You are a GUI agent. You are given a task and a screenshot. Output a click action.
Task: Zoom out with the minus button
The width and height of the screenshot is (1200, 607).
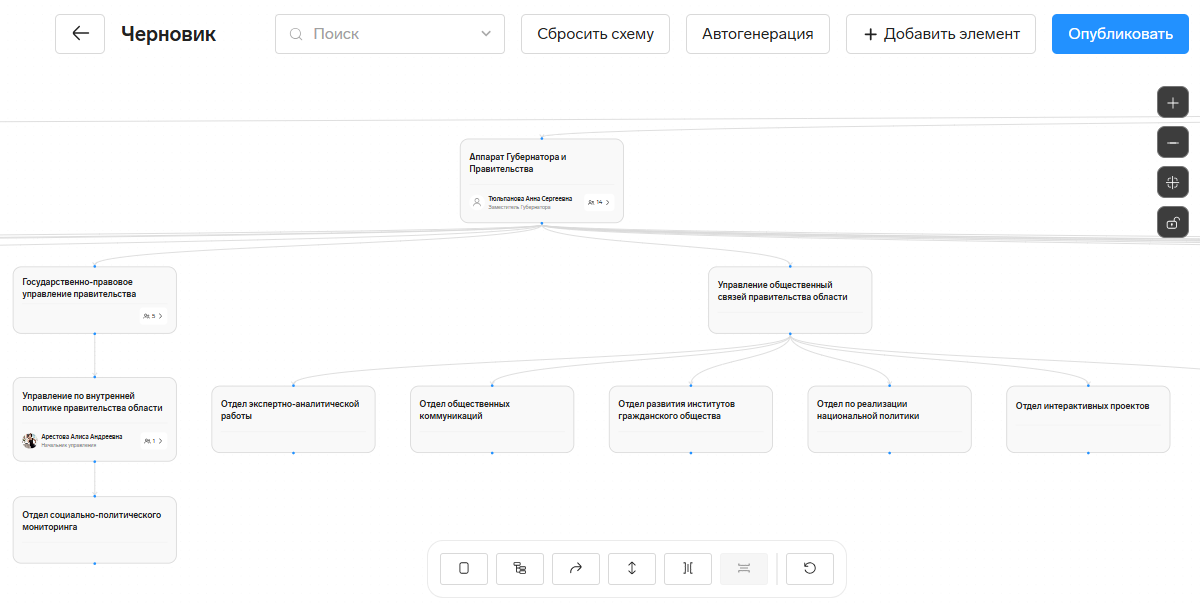click(x=1173, y=143)
